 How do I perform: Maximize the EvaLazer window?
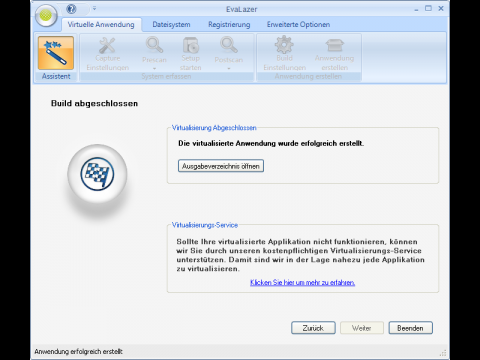(x=428, y=8)
